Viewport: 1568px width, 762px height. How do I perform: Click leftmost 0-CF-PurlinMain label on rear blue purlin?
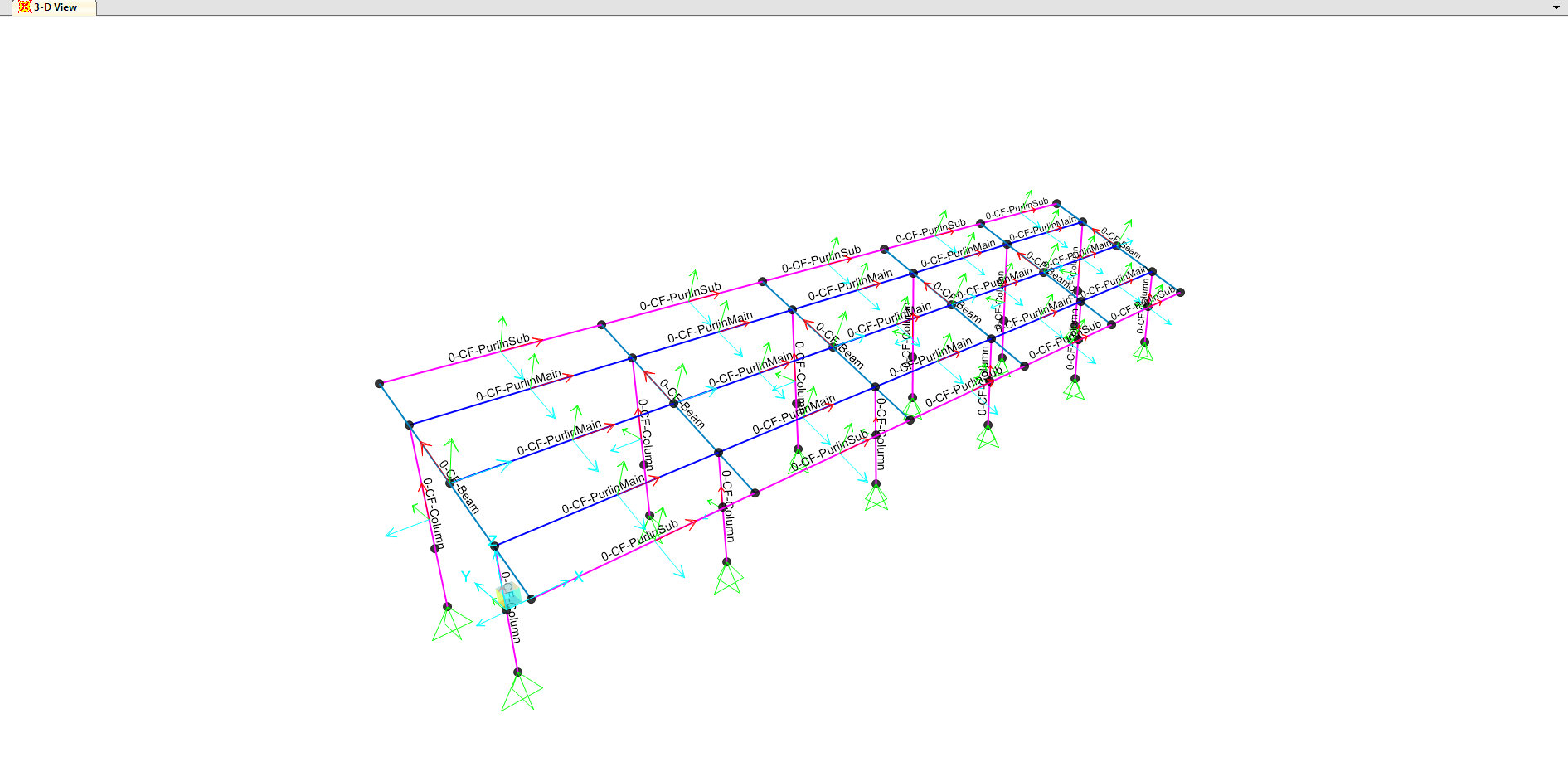point(518,386)
